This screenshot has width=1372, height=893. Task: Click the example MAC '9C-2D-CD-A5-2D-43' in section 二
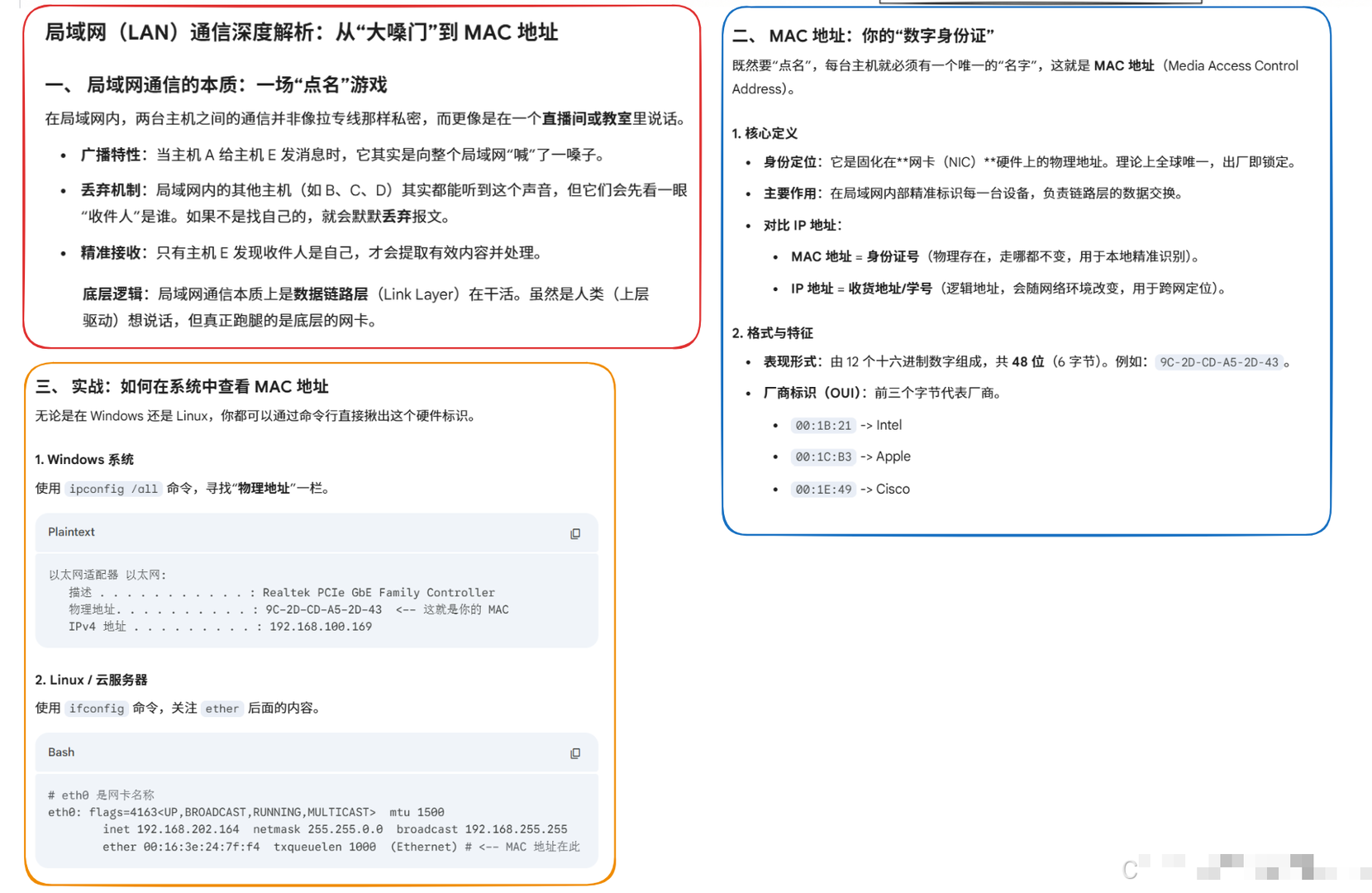(x=1219, y=362)
